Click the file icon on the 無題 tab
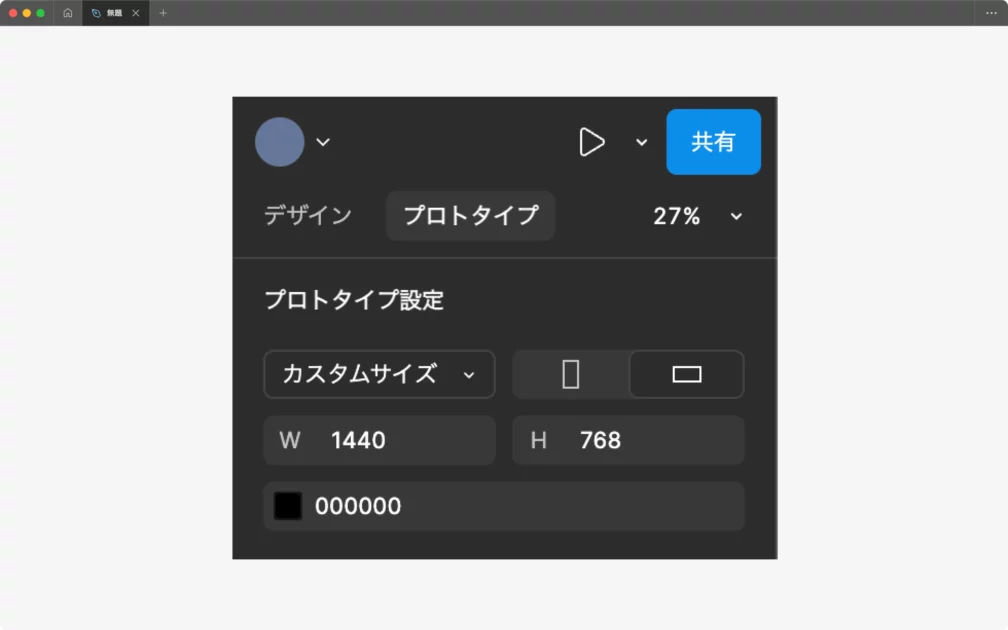Viewport: 1008px width, 630px height. [96, 13]
